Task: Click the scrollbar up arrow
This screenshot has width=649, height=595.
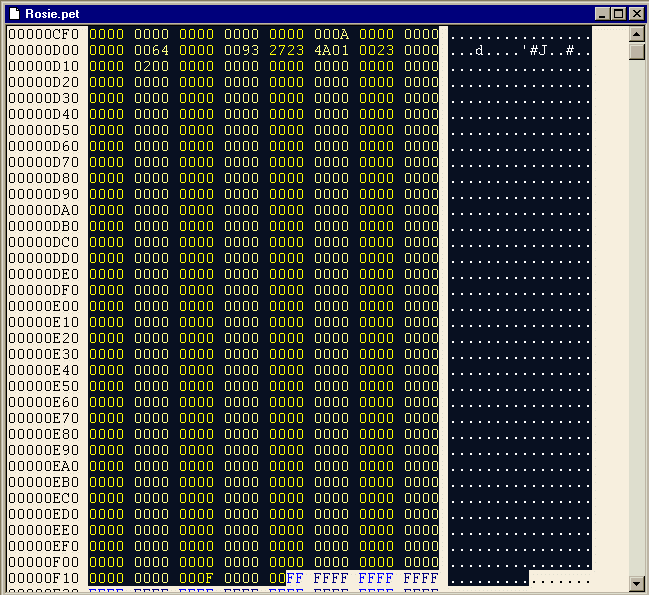Action: tap(637, 34)
